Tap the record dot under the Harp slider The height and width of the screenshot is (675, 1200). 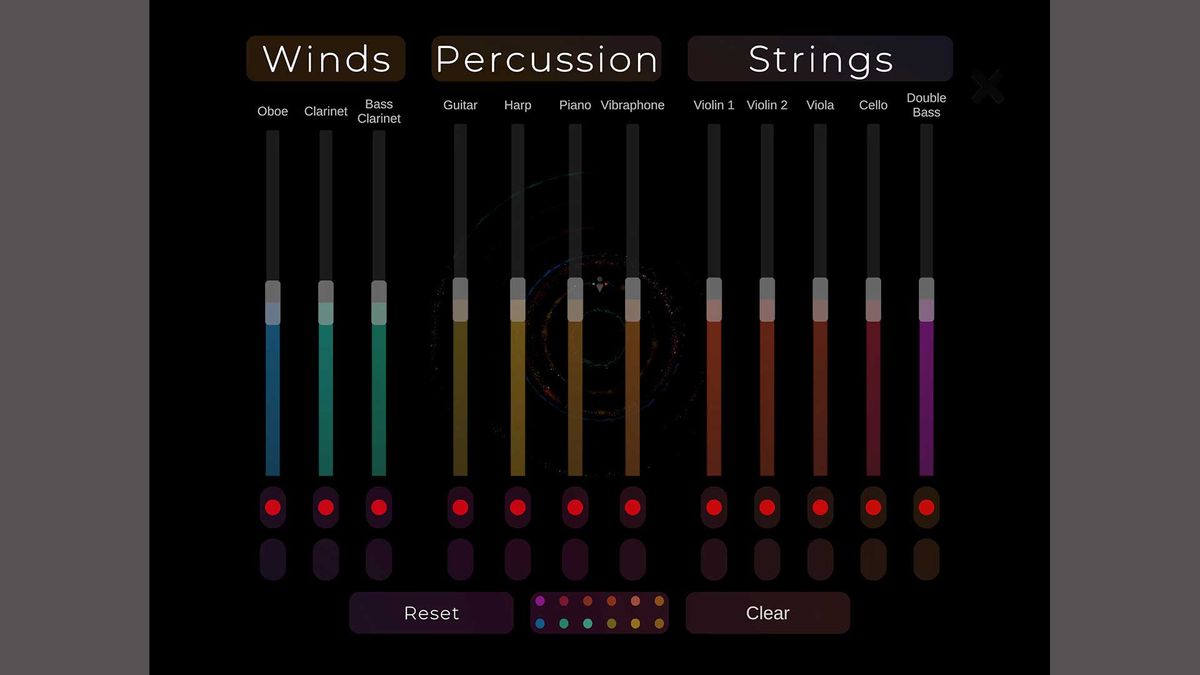517,507
